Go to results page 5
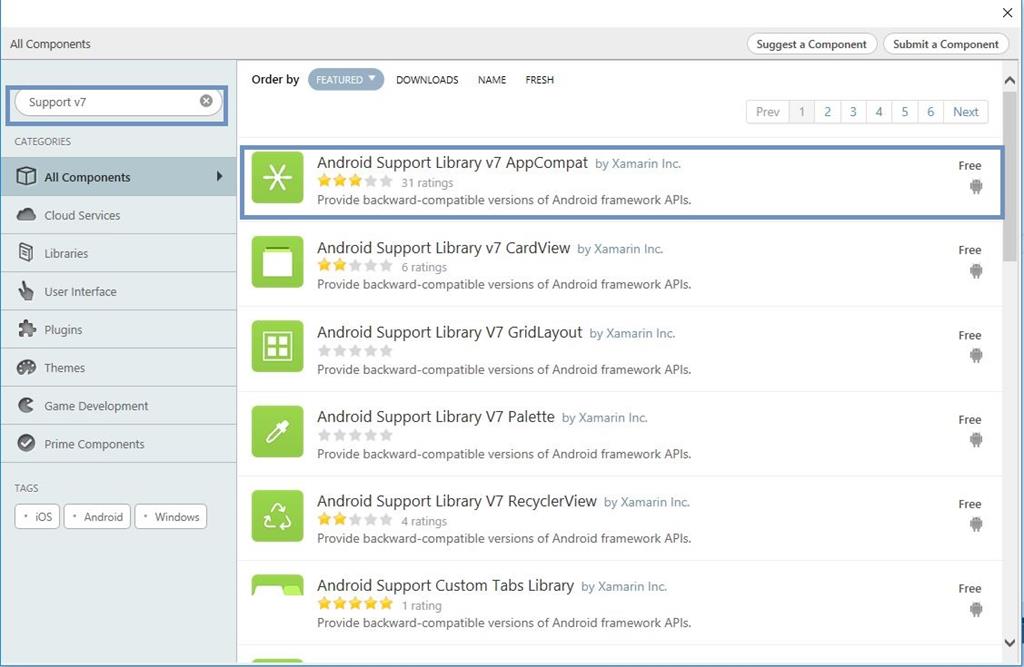 [904, 112]
